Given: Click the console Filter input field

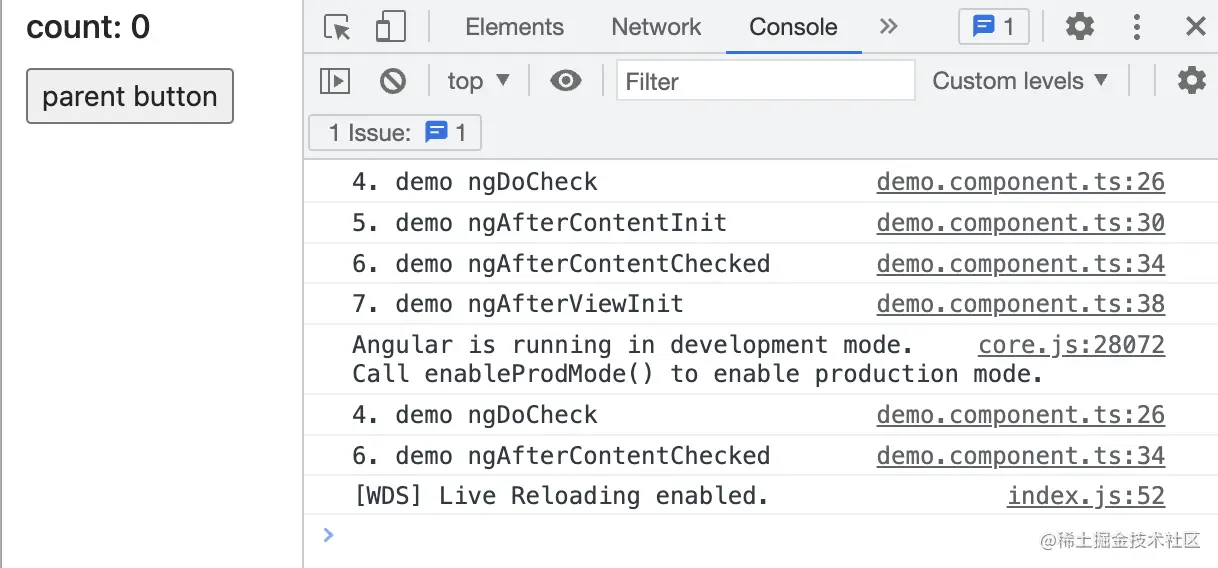Looking at the screenshot, I should click(765, 81).
